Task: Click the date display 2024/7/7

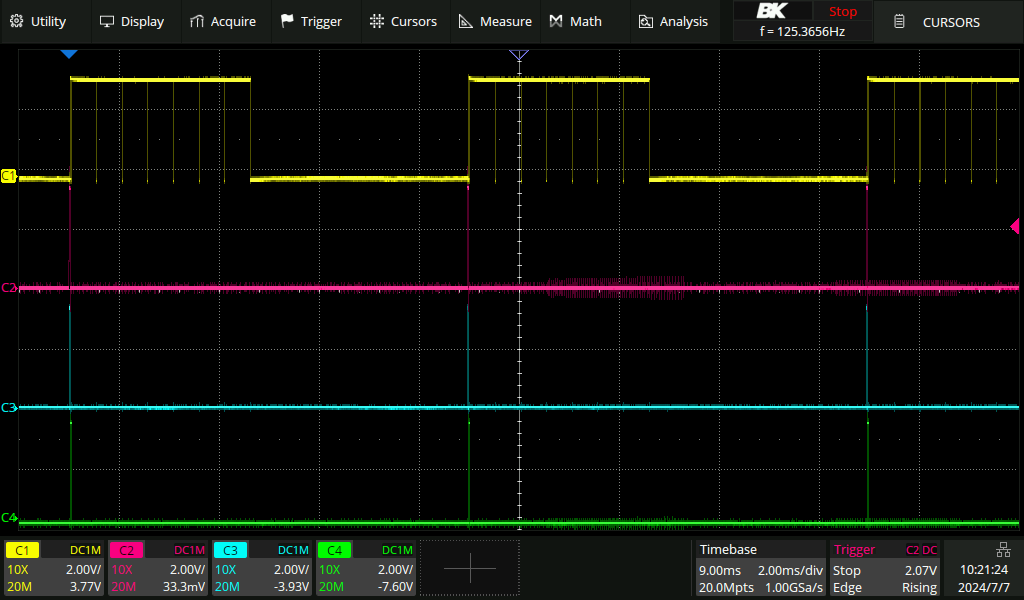Action: (x=984, y=588)
